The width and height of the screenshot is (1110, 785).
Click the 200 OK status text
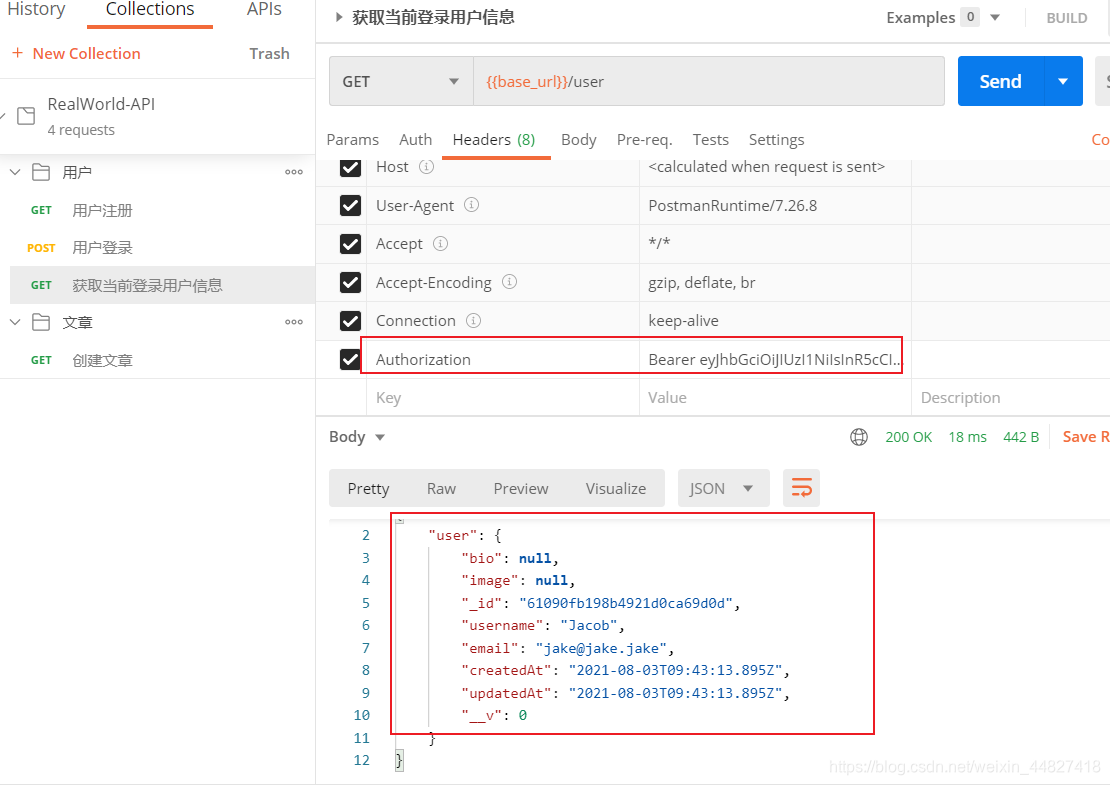tap(908, 437)
